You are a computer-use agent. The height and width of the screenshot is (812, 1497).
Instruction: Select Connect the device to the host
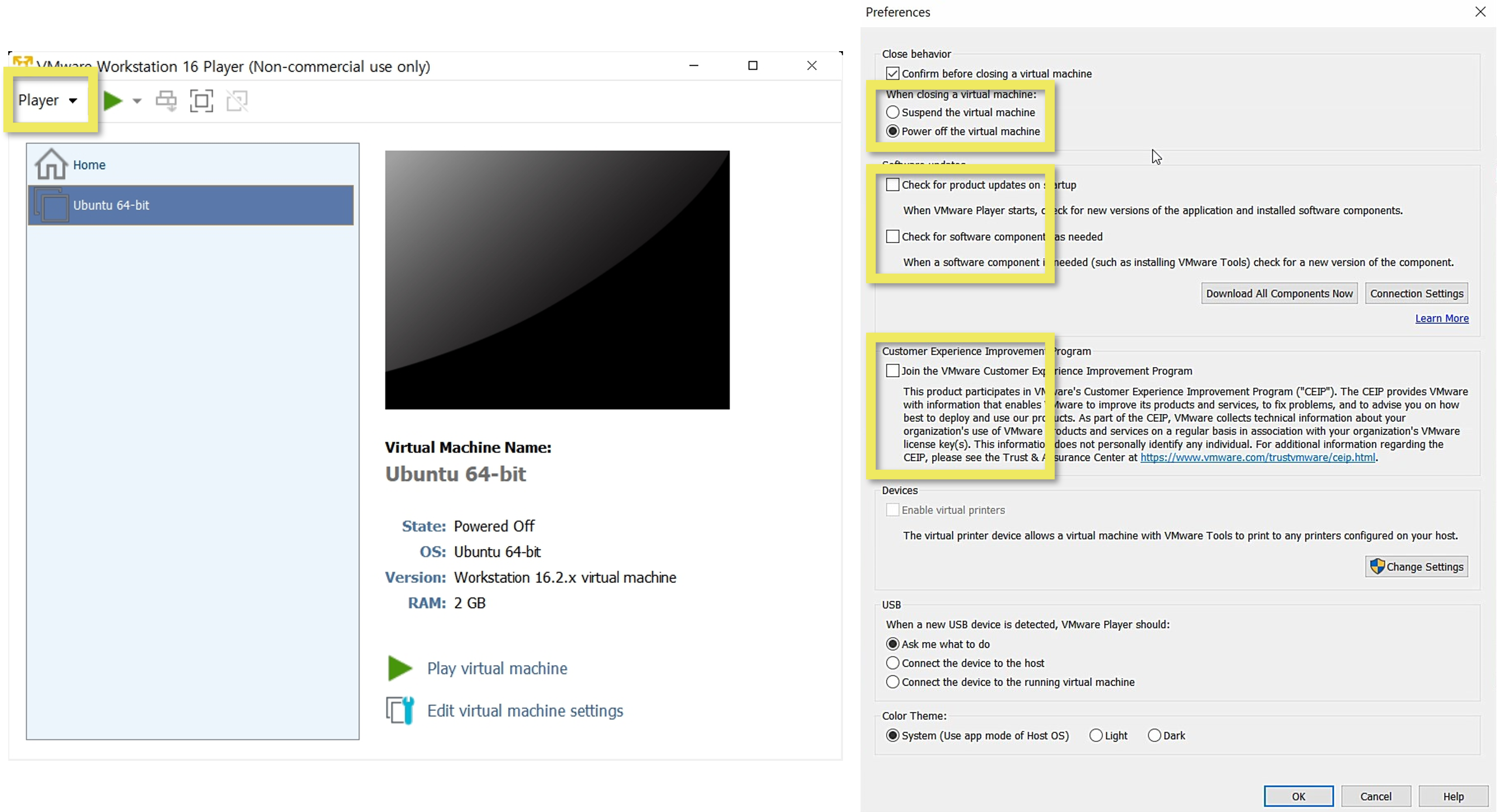click(893, 663)
